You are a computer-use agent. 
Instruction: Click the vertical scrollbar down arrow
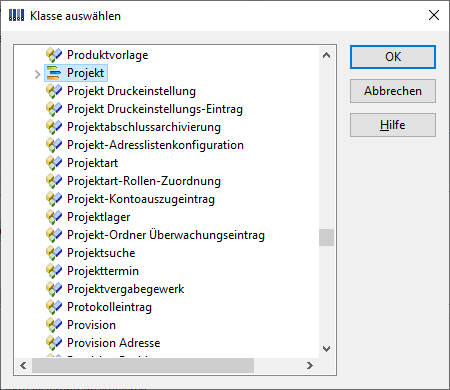pyautogui.click(x=327, y=349)
